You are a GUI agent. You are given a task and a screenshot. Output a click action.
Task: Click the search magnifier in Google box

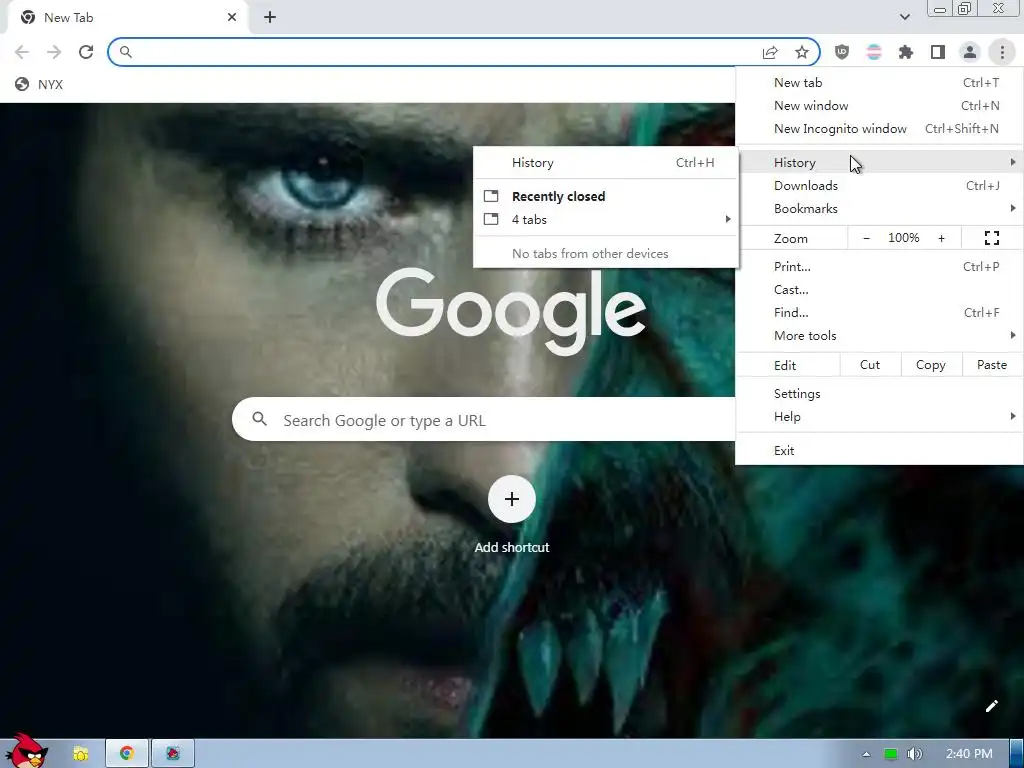coord(259,419)
